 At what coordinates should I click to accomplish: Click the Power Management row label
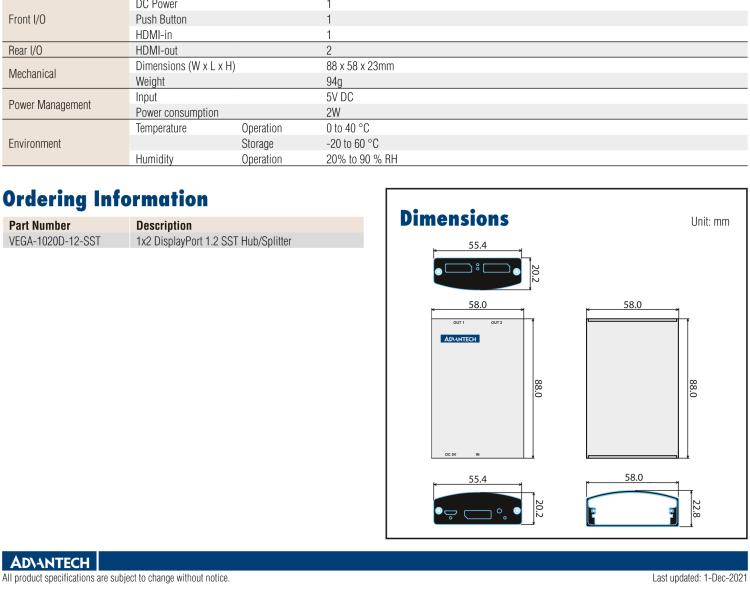tap(48, 104)
